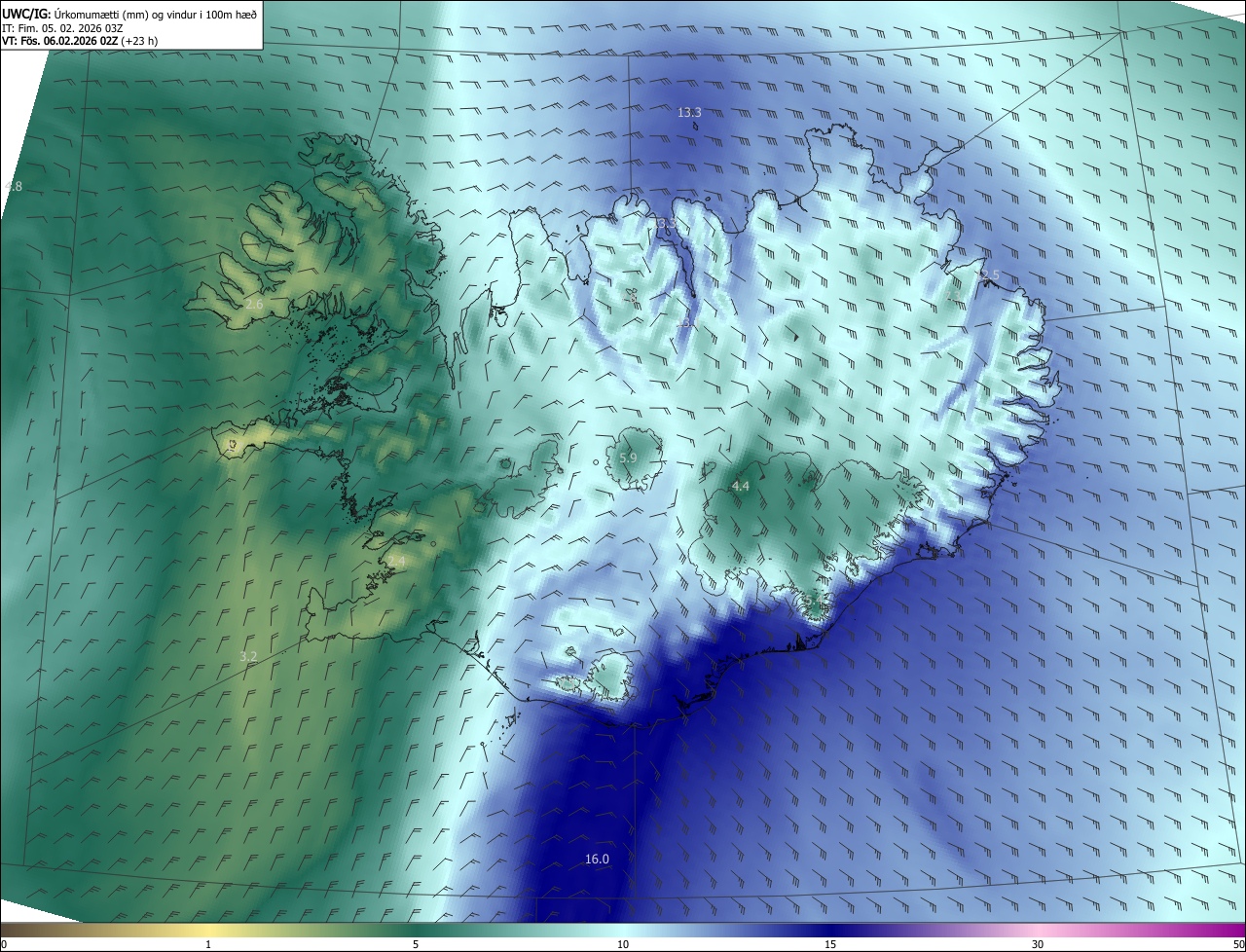
Task: Click the 4.4 value on the large southeastern glacier
Action: 740,486
